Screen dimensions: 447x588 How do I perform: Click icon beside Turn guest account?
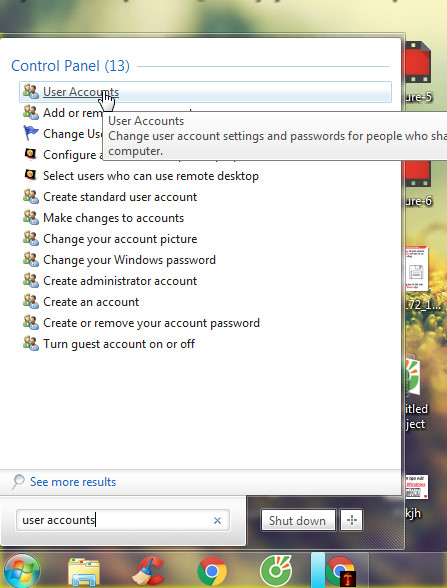[31, 343]
